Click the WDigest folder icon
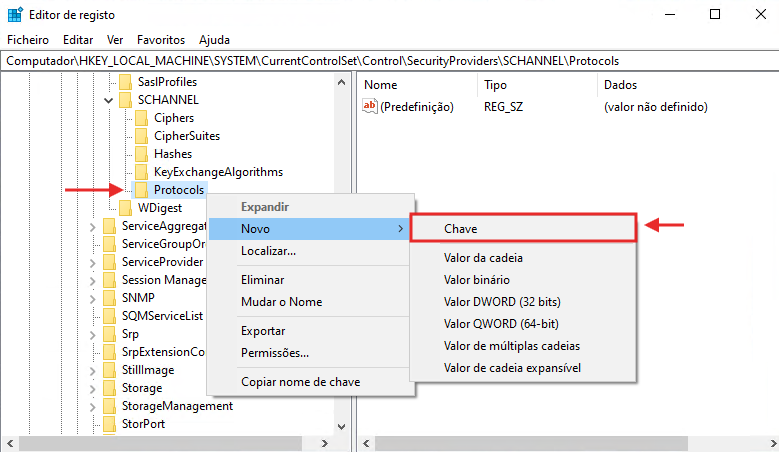Image resolution: width=779 pixels, height=452 pixels. click(125, 208)
